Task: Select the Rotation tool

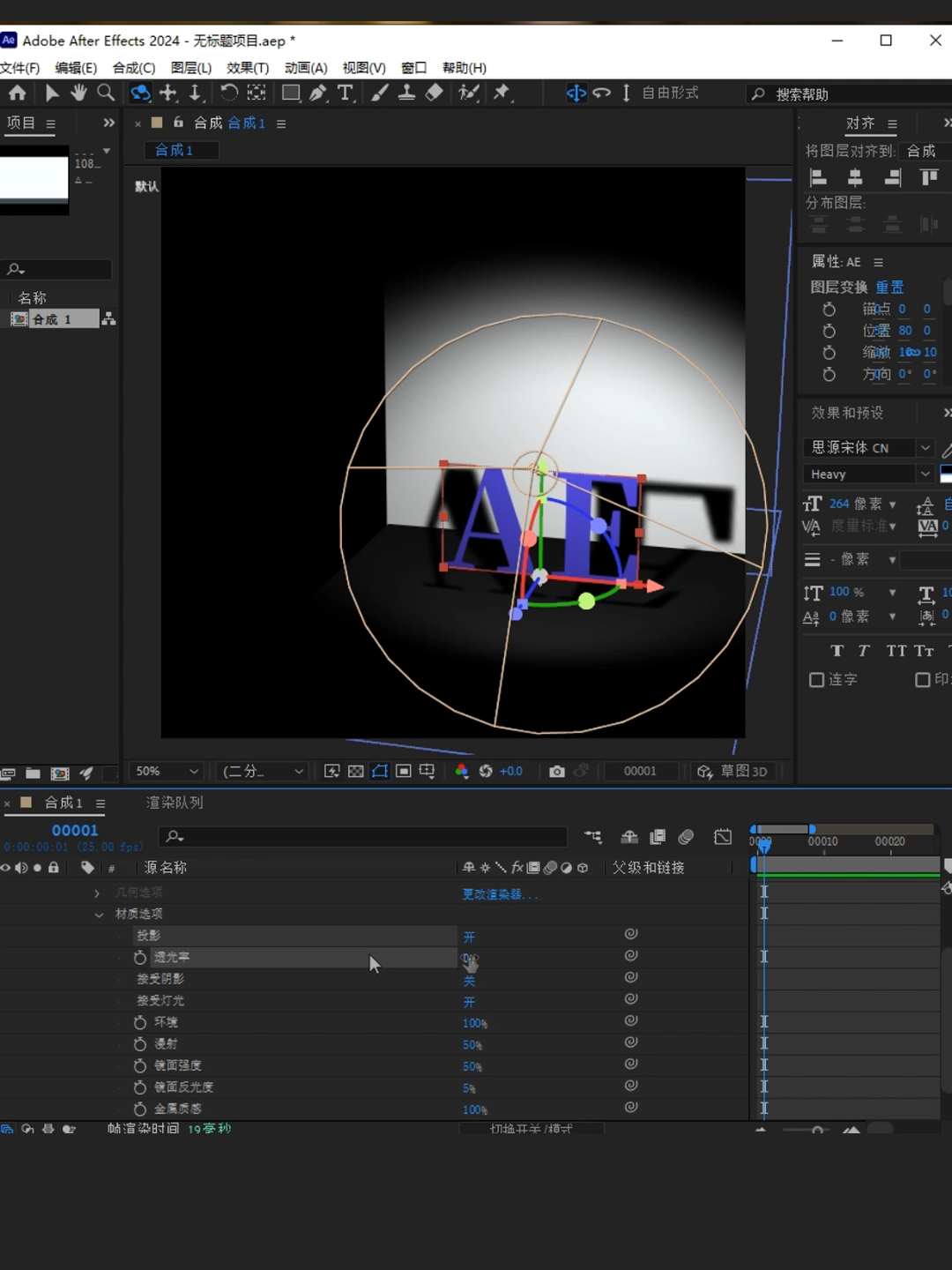Action: (229, 93)
